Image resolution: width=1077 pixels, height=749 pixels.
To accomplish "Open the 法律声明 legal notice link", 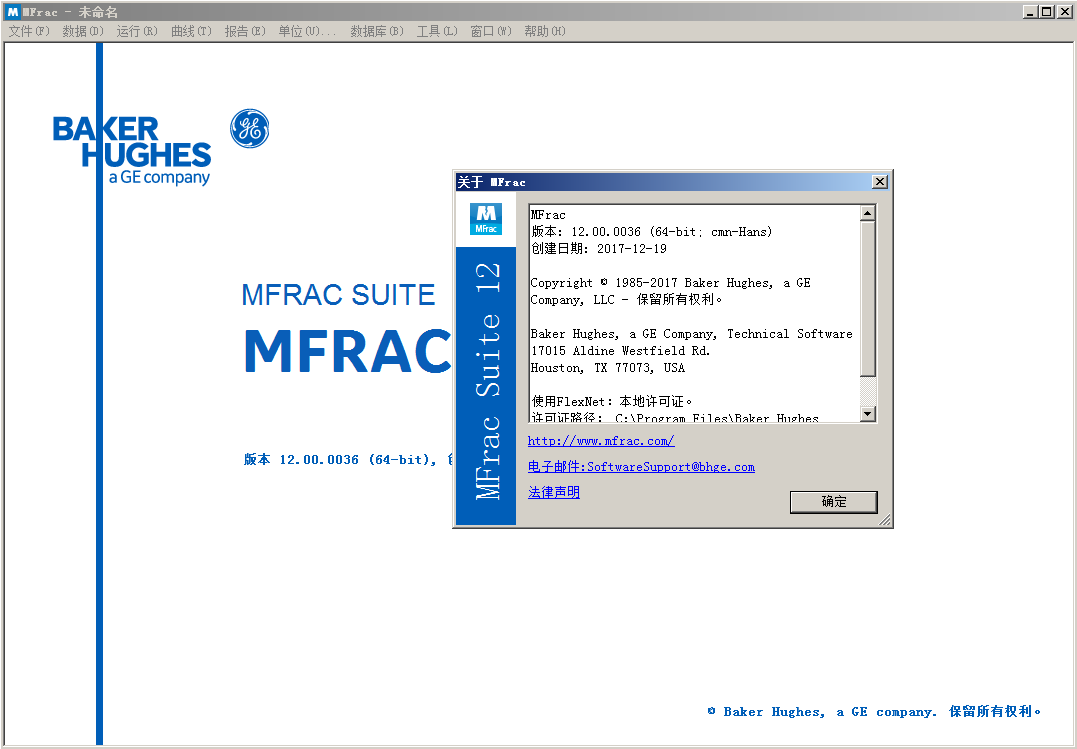I will coord(554,493).
